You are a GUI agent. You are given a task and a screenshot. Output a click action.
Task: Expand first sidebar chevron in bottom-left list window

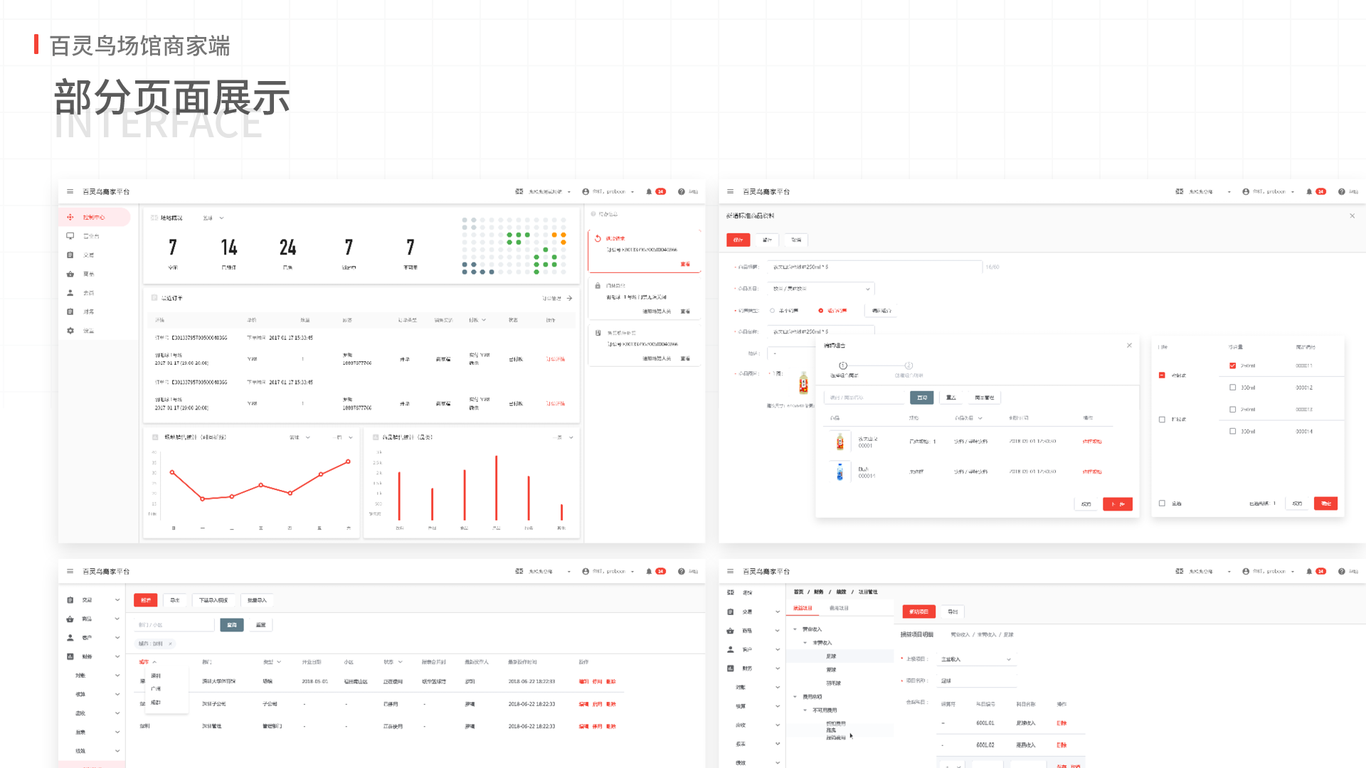[117, 600]
